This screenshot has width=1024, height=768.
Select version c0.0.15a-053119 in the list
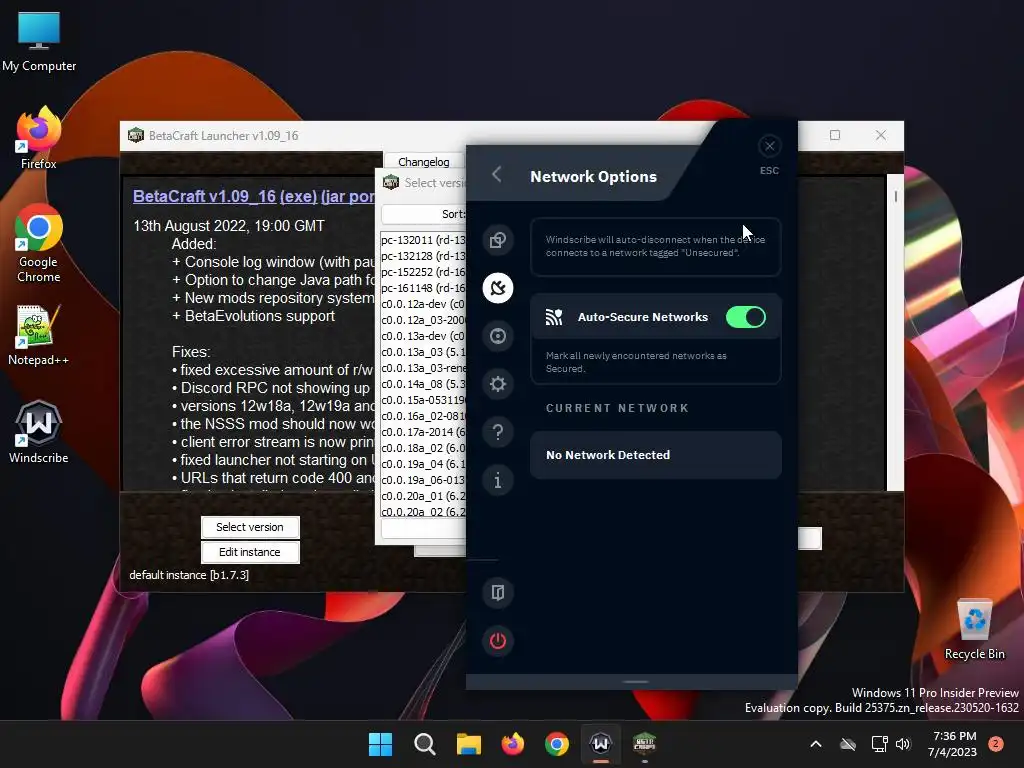(x=423, y=400)
